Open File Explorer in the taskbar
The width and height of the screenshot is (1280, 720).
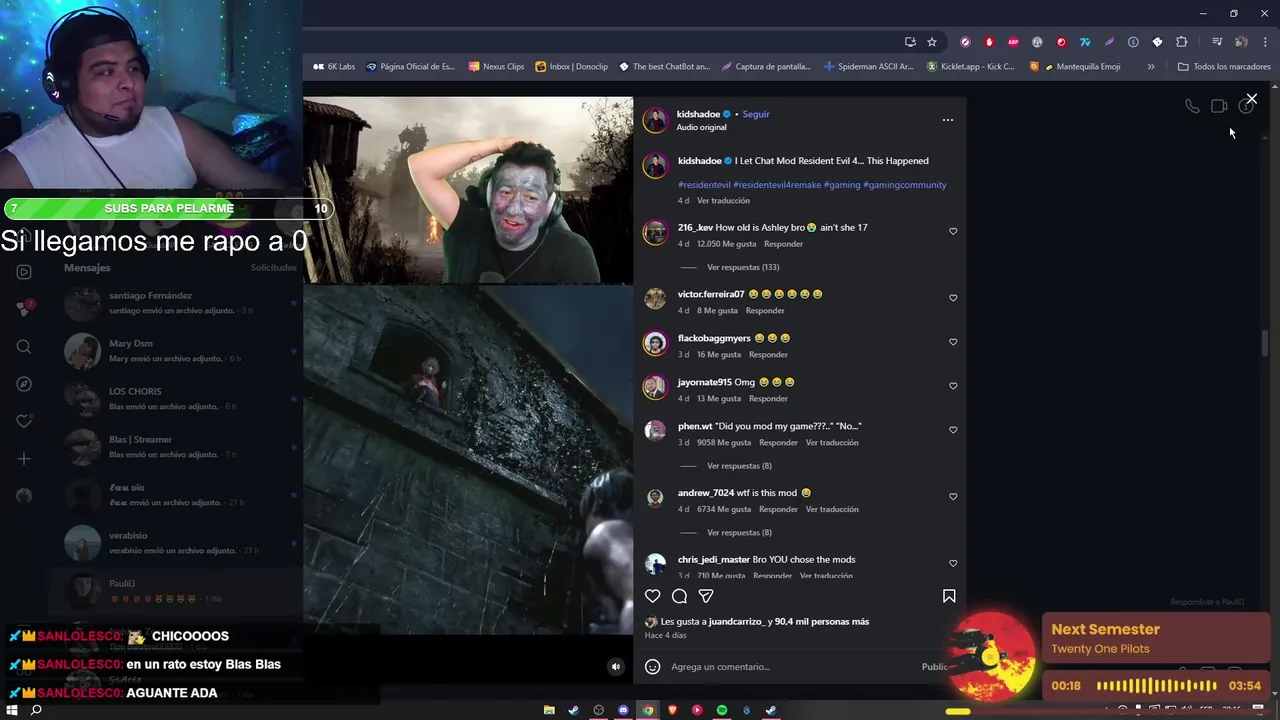pos(549,710)
